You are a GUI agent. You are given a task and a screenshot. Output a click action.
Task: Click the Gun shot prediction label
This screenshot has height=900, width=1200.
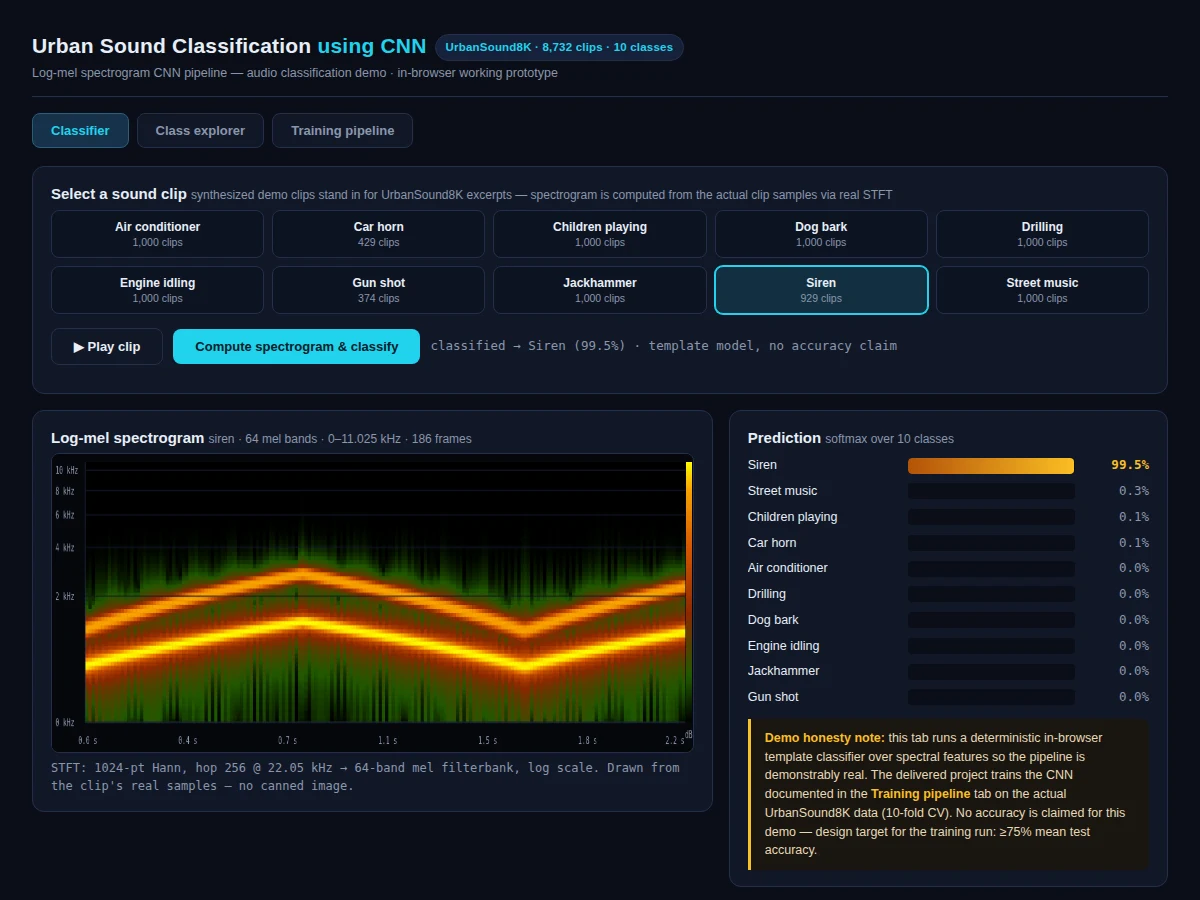773,697
